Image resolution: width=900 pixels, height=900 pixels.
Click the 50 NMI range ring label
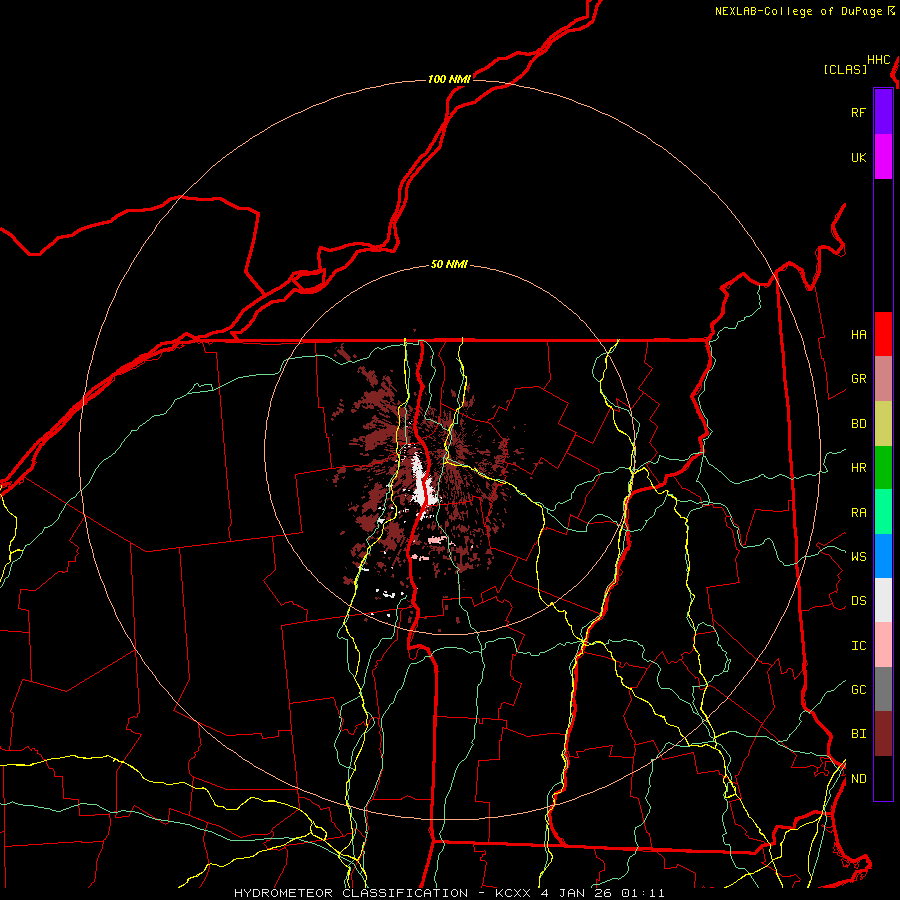(449, 265)
